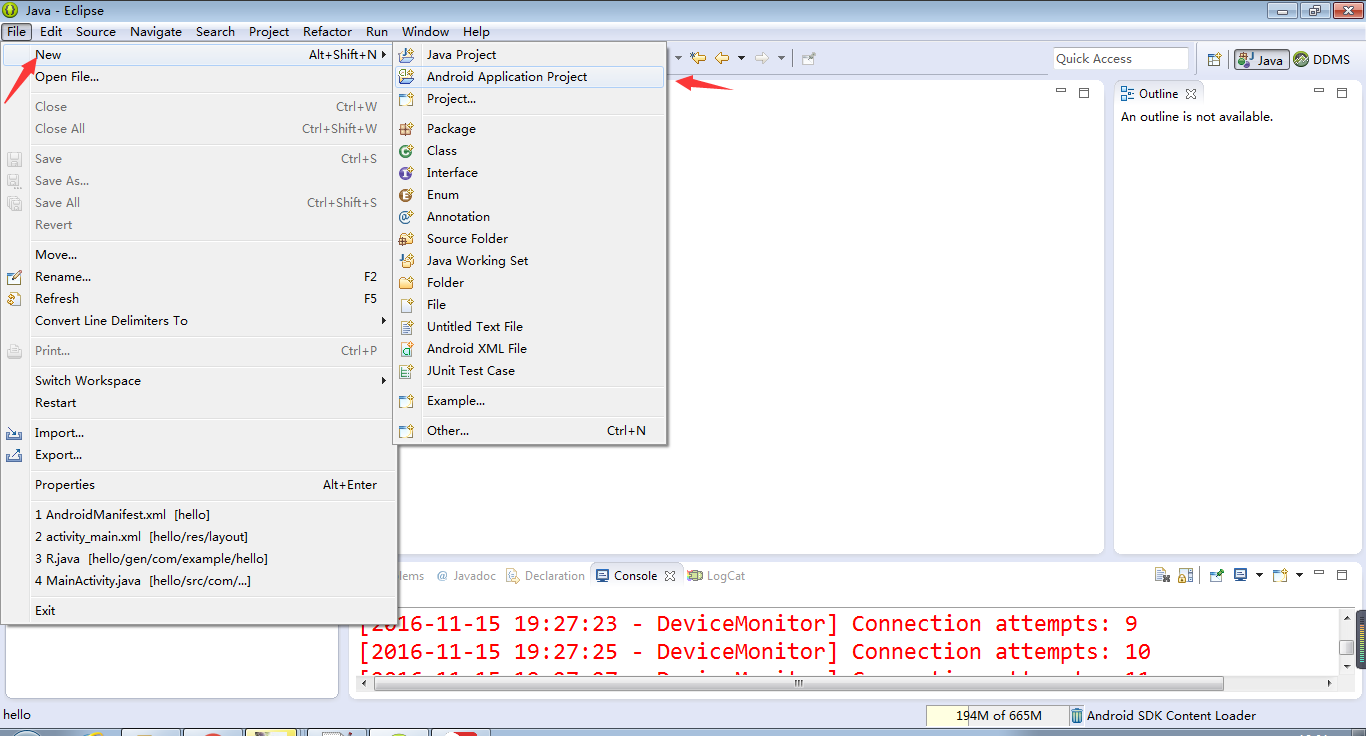
Task: Run garbage collector trash icon
Action: pyautogui.click(x=1076, y=715)
